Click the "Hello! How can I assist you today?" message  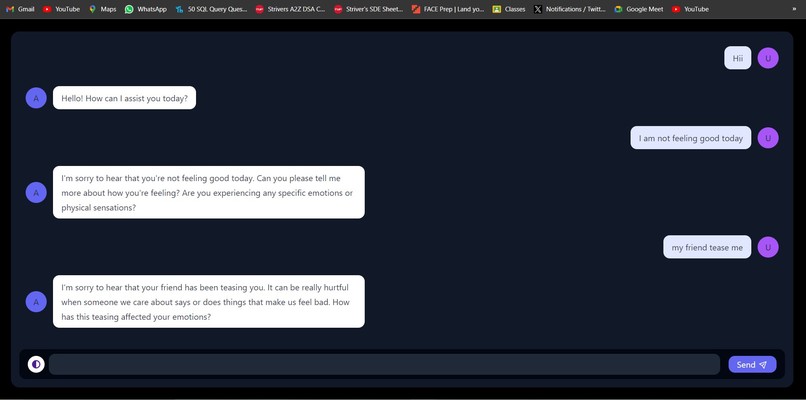coord(124,98)
